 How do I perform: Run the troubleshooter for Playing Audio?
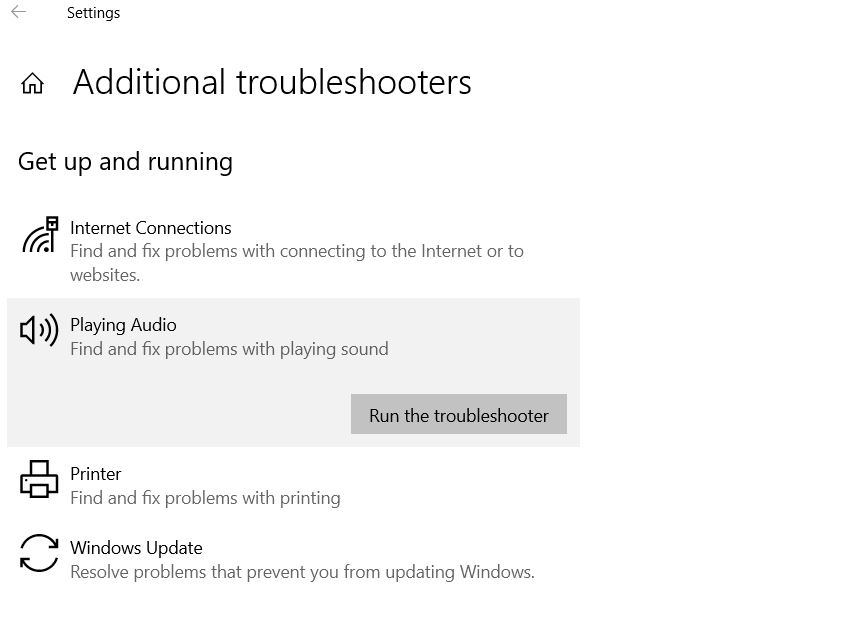pos(459,414)
